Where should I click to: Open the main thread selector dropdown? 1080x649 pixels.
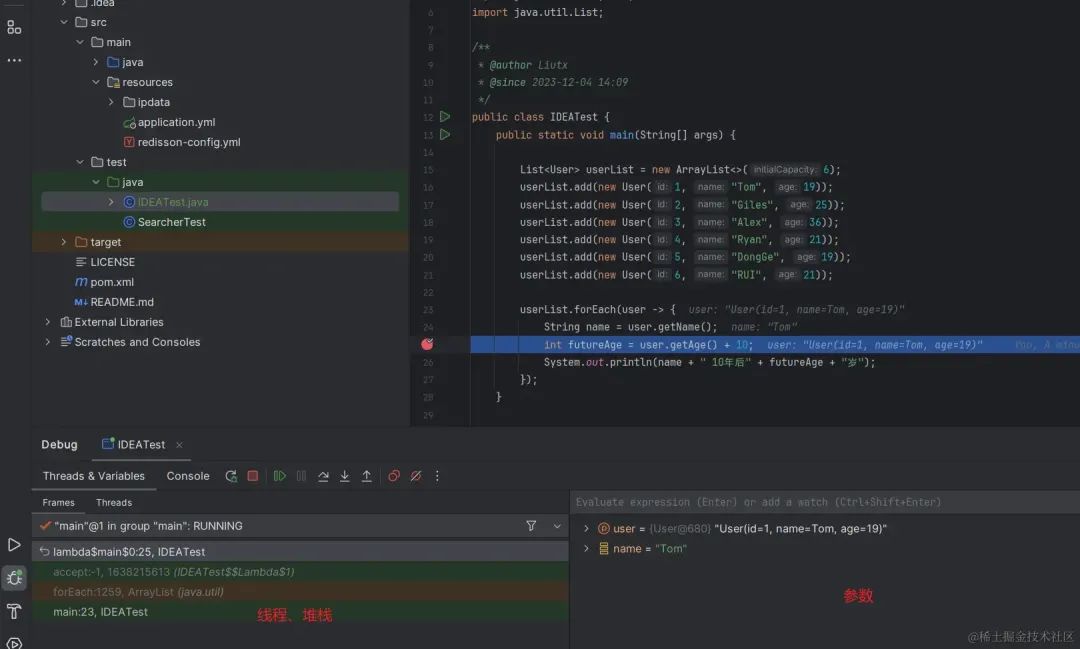557,525
